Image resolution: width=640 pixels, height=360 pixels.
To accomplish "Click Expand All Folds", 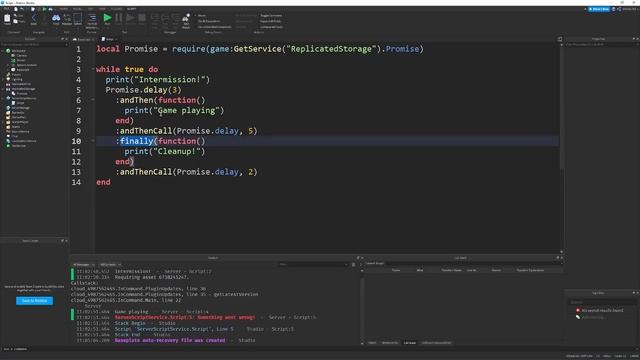I will coord(271,21).
